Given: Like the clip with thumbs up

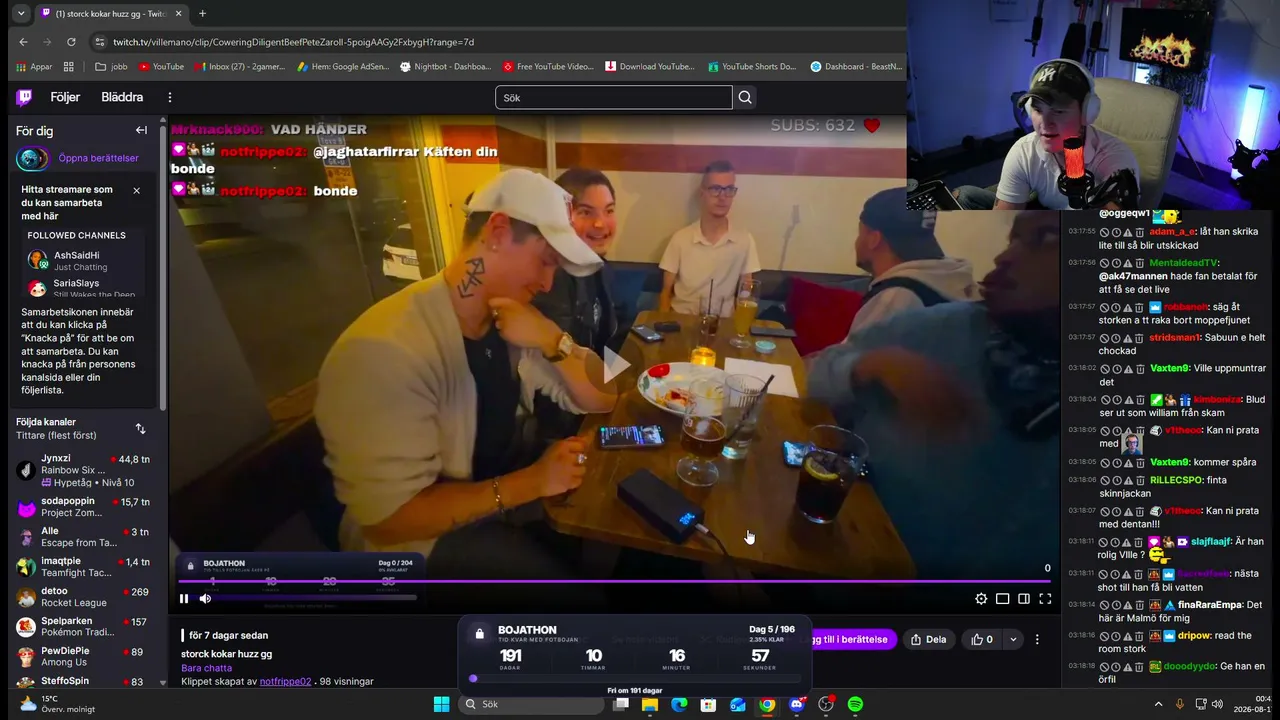Looking at the screenshot, I should click(982, 640).
